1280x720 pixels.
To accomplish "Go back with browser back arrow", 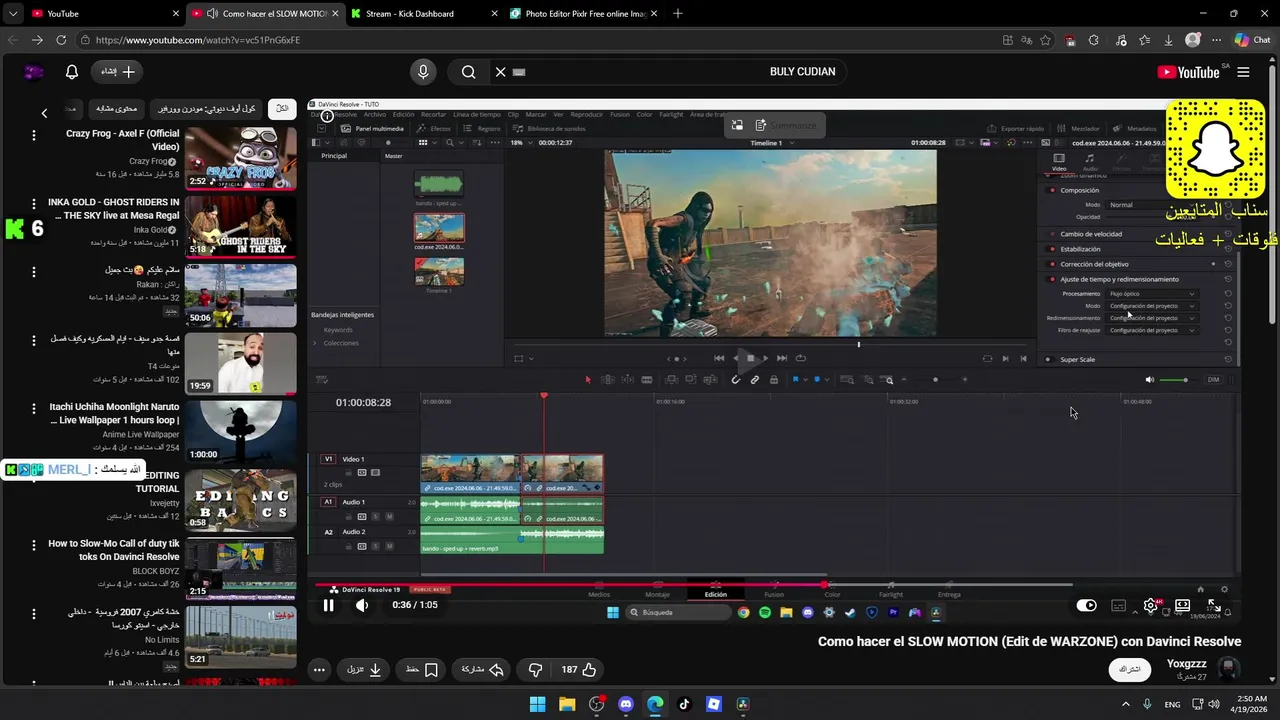I will pos(13,40).
